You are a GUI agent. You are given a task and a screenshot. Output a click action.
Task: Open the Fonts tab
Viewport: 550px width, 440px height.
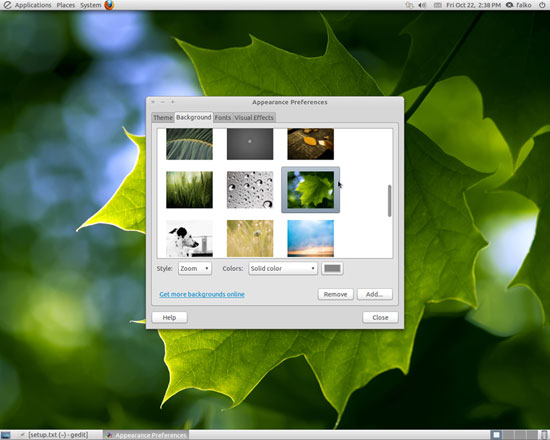(223, 118)
